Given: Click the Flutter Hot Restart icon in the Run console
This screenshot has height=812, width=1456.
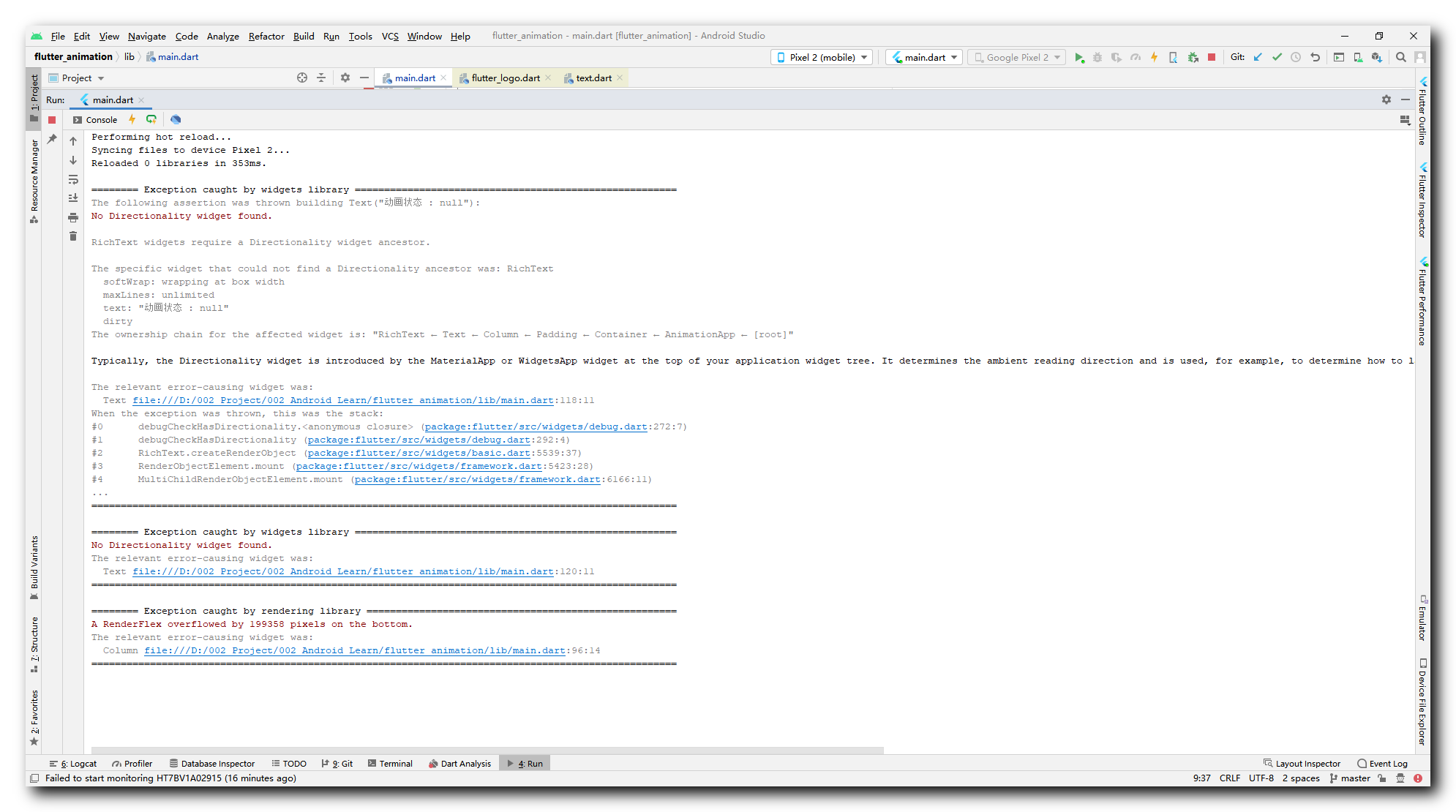Looking at the screenshot, I should pyautogui.click(x=151, y=119).
